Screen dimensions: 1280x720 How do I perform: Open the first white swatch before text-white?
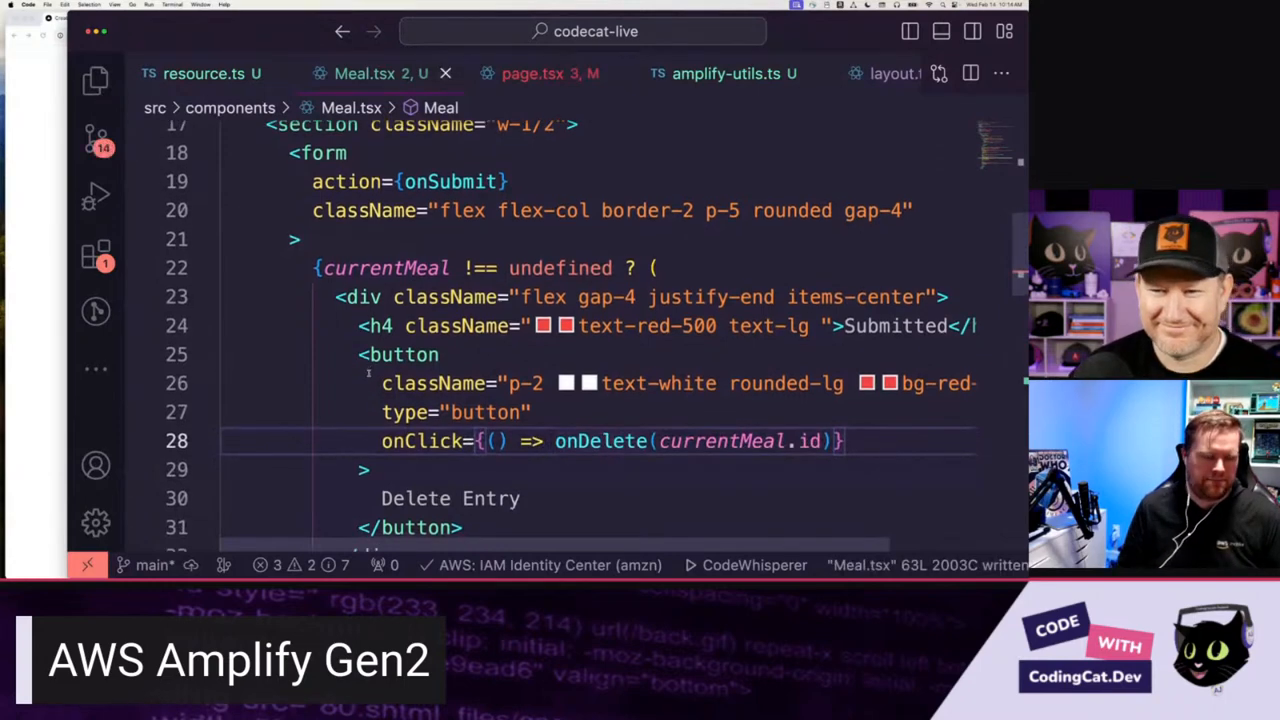[566, 383]
